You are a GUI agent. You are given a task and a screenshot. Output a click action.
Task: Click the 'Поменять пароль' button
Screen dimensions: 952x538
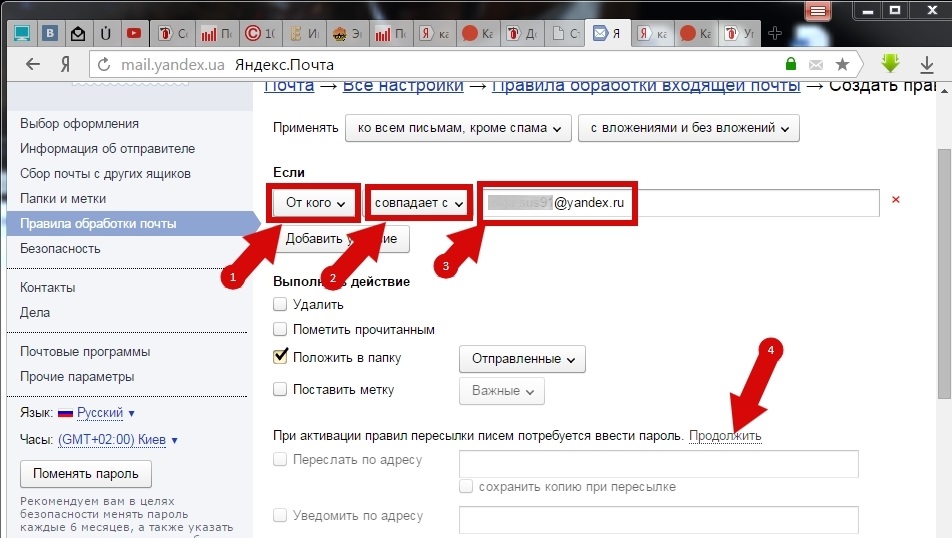click(x=86, y=474)
